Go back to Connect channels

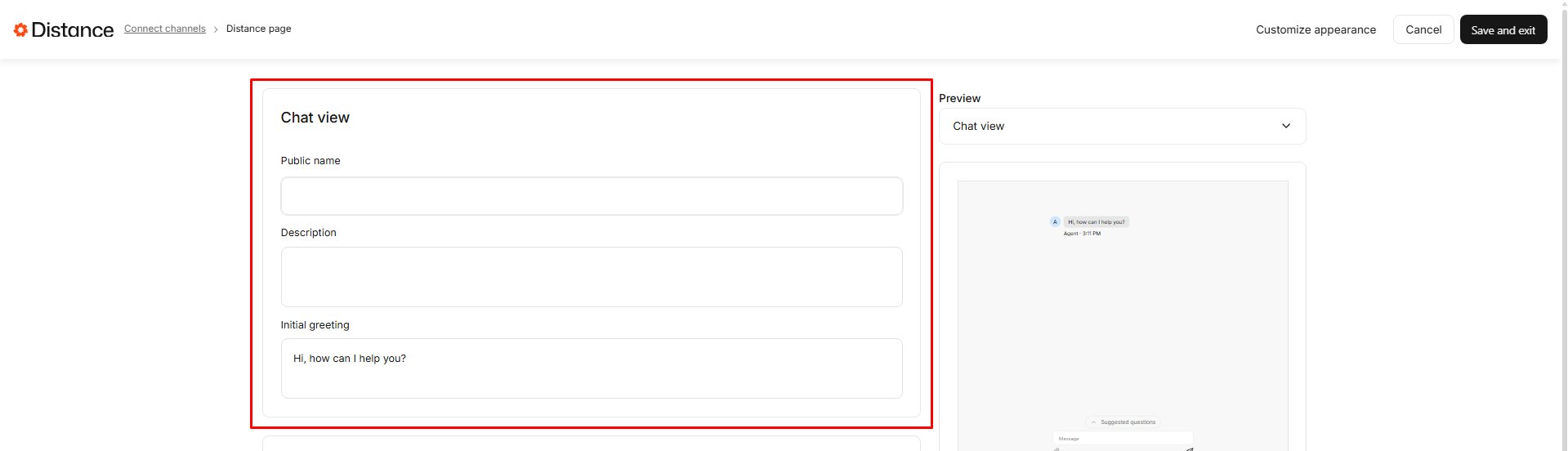[x=164, y=29]
